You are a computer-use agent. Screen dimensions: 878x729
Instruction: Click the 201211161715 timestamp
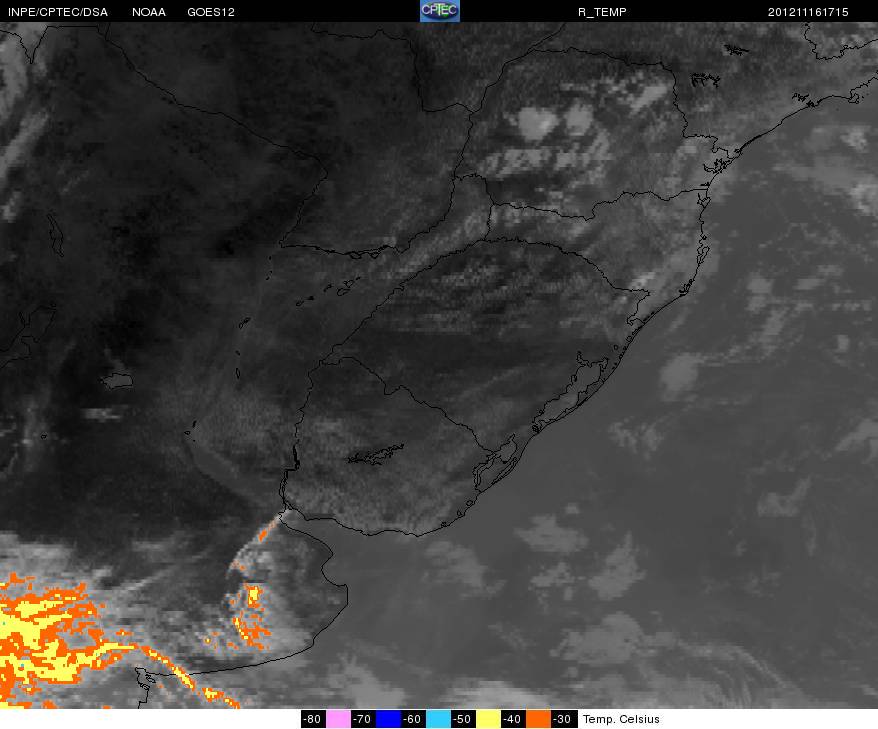[x=808, y=12]
